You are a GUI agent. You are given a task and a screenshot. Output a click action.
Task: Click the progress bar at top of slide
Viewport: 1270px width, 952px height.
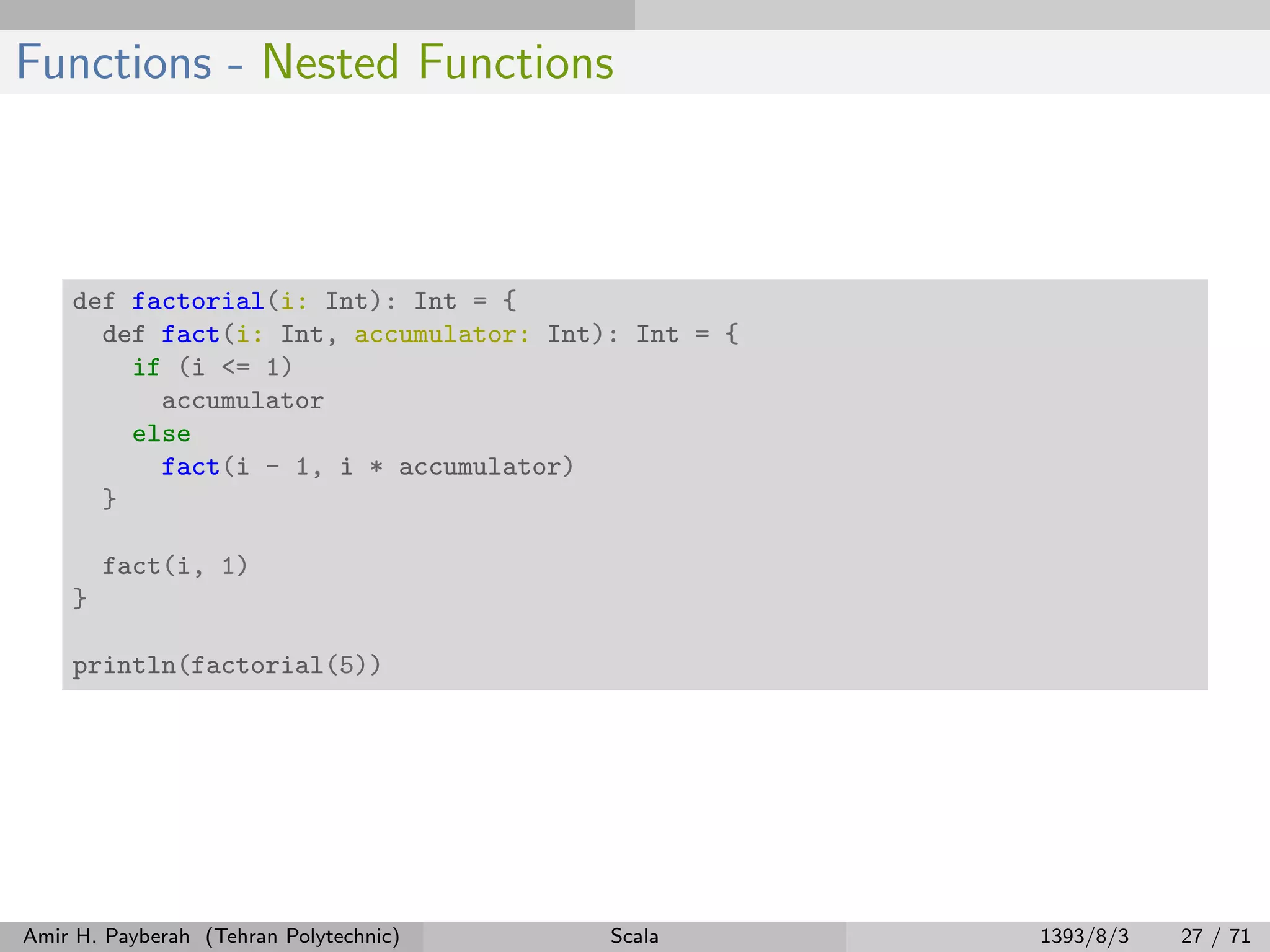point(635,15)
